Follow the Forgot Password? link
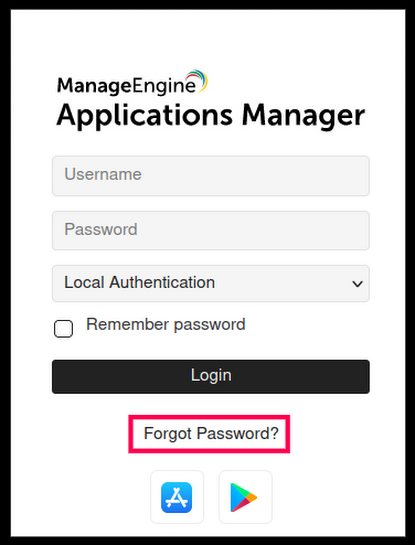Image resolution: width=415 pixels, height=545 pixels. point(211,433)
